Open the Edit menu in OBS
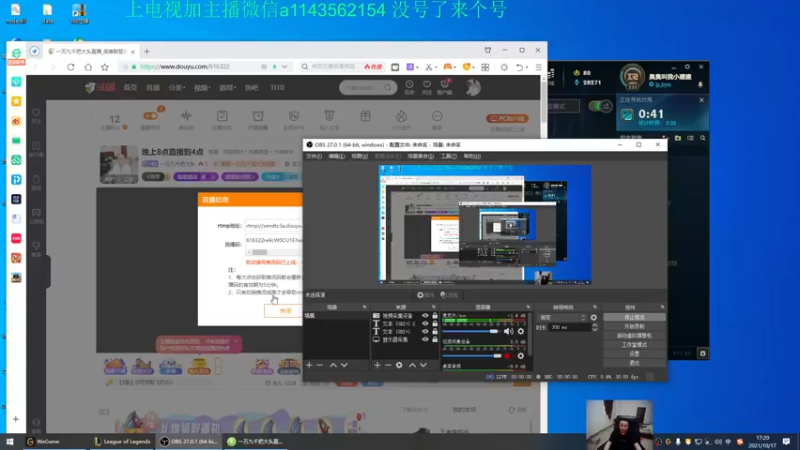This screenshot has height=450, width=800. (x=336, y=156)
